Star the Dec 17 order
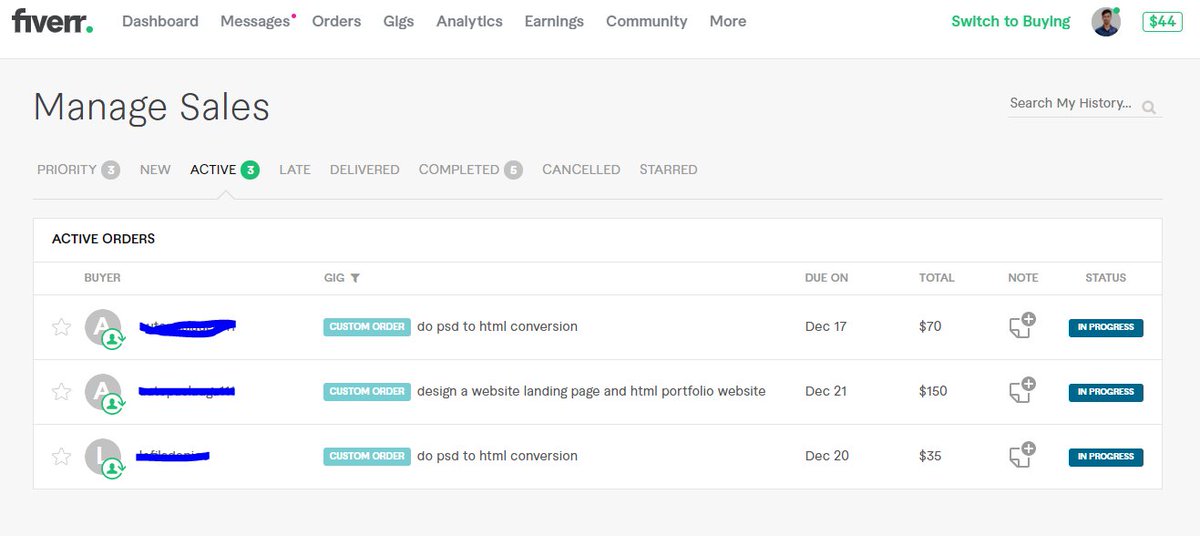 pyautogui.click(x=61, y=327)
